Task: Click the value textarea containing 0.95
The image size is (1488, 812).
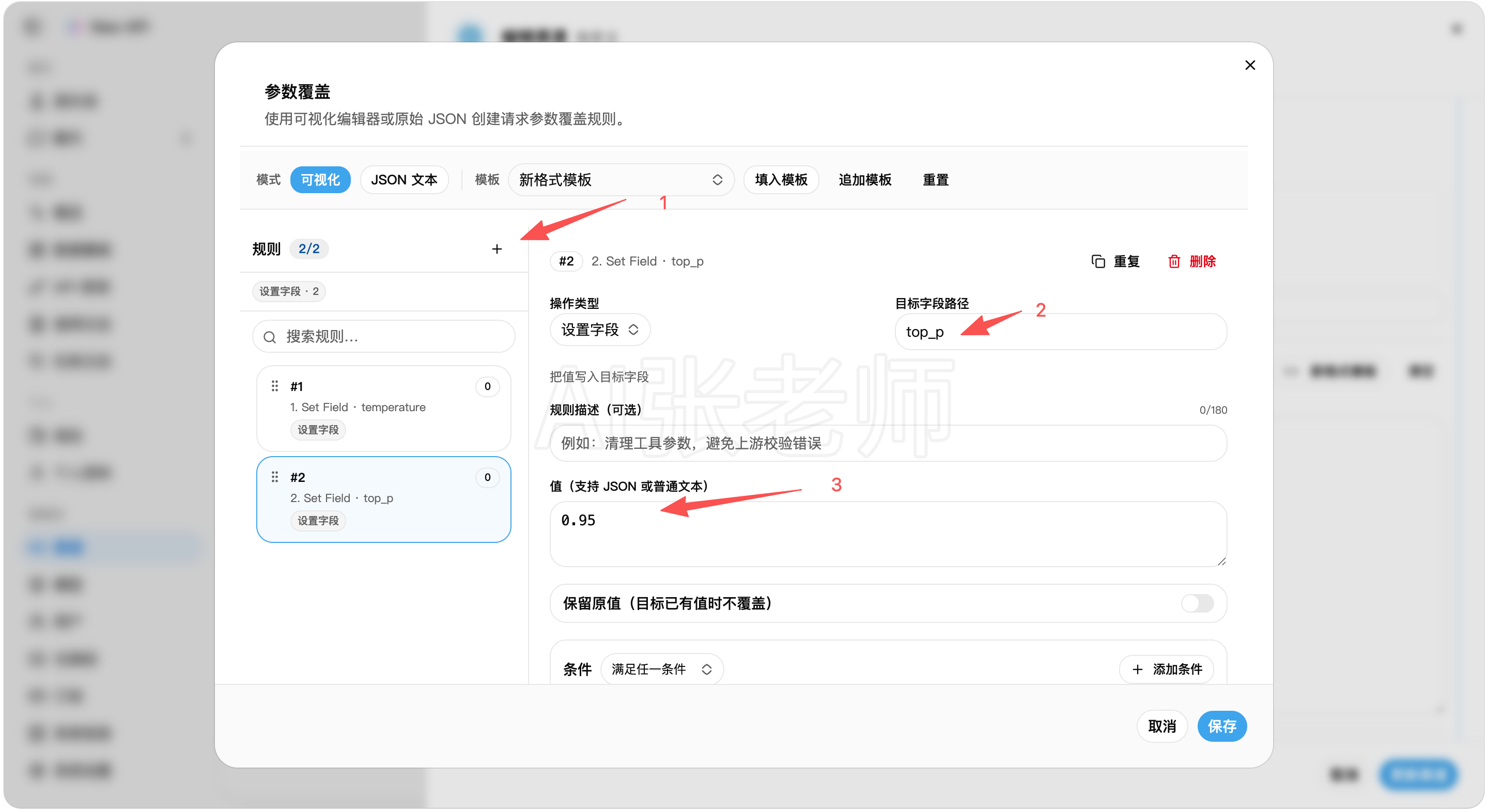Action: tap(889, 534)
